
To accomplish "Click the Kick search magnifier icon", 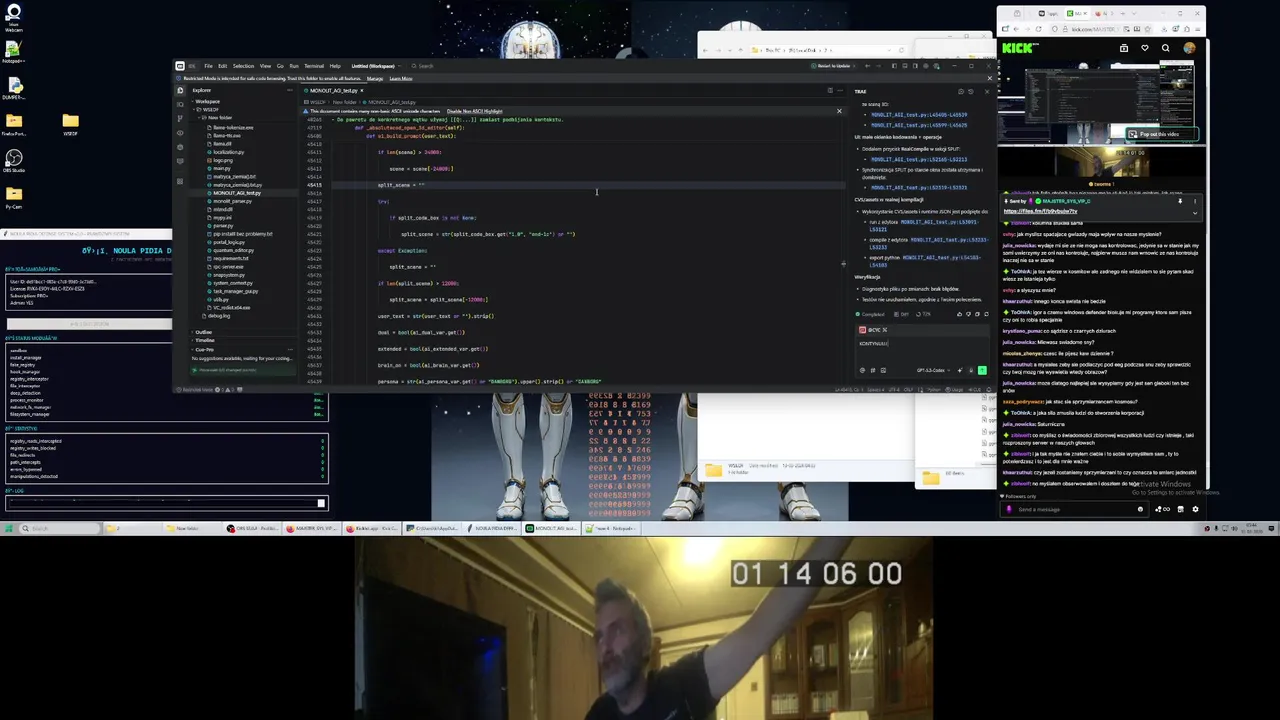I will pyautogui.click(x=1165, y=48).
